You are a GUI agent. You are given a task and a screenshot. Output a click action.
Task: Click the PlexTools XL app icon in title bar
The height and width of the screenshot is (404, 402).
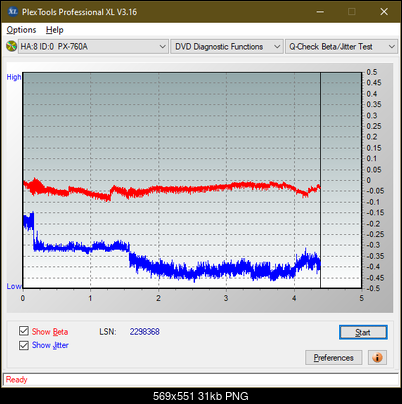tap(12, 12)
